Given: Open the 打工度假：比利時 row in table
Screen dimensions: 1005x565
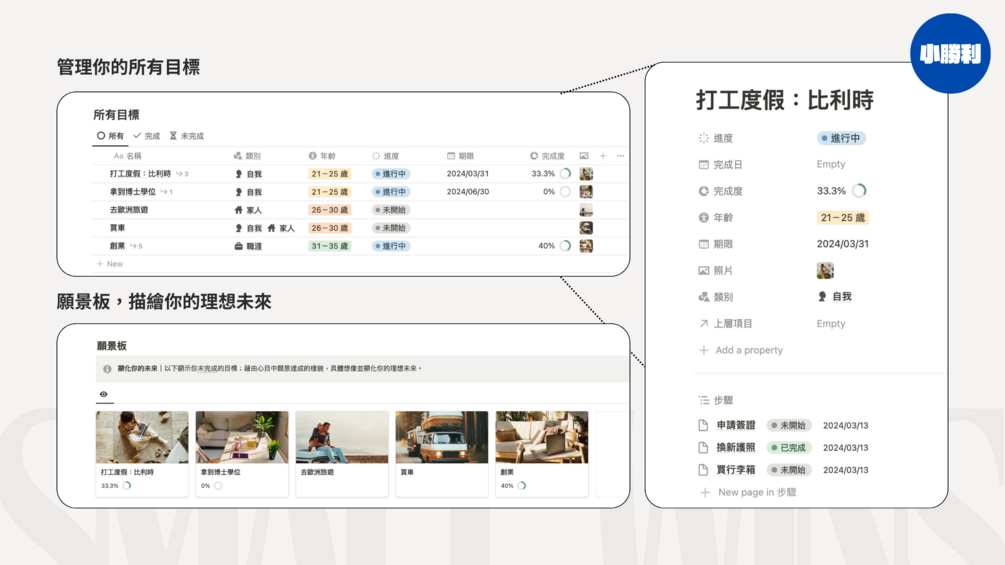Looking at the screenshot, I should coord(140,174).
